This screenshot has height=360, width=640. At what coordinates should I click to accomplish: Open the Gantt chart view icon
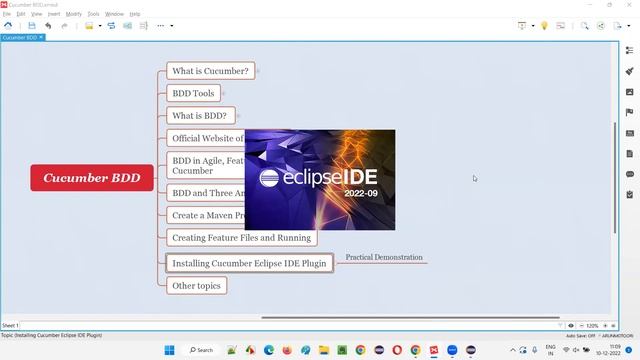click(x=561, y=26)
